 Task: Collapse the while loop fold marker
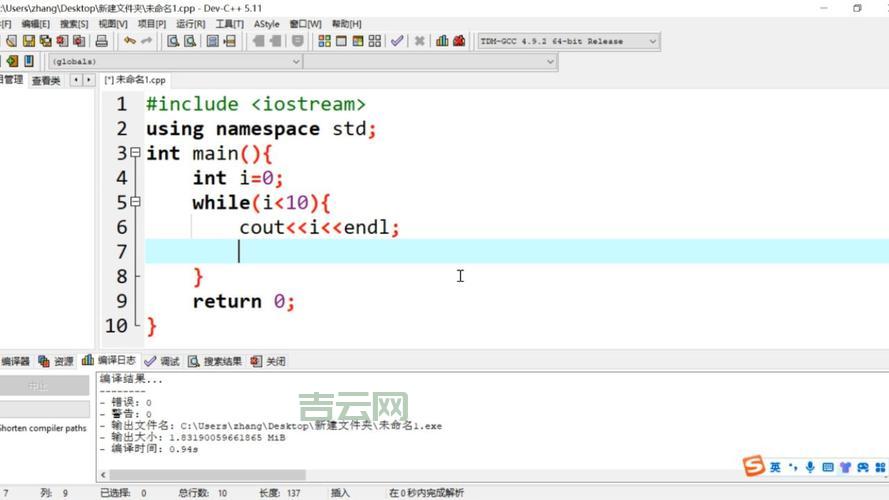(135, 202)
